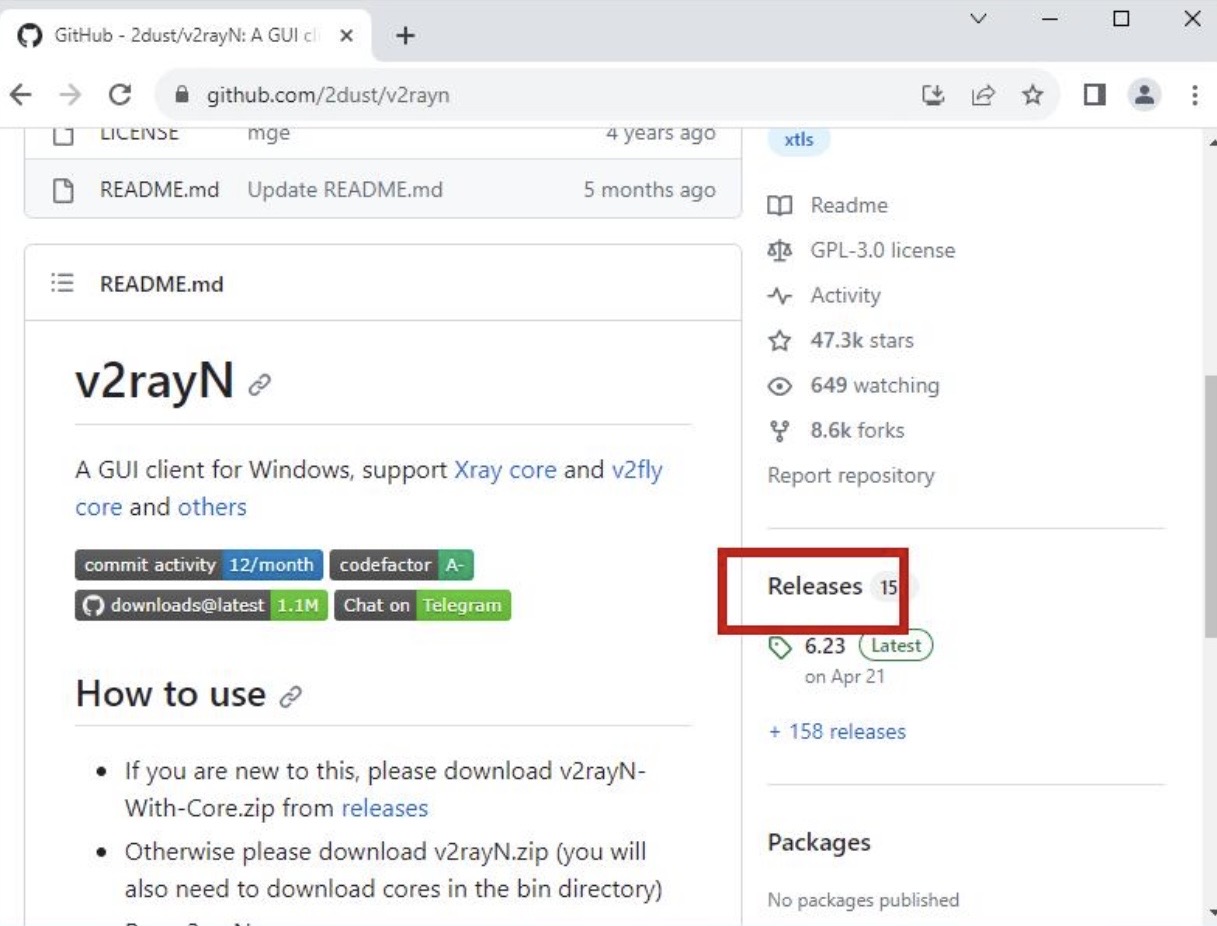Minimize the Chrome window
The width and height of the screenshot is (1217, 926).
[1050, 19]
